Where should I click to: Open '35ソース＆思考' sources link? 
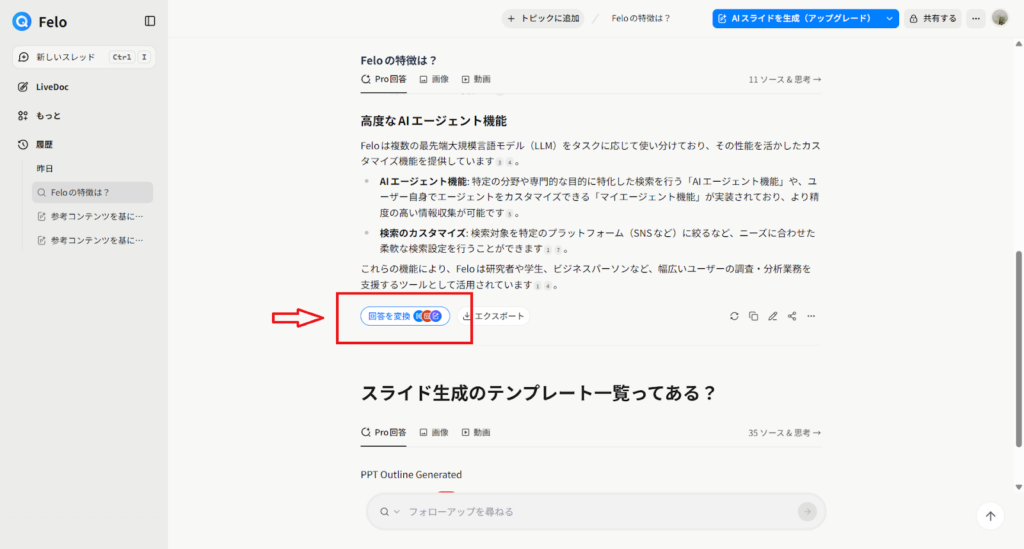click(x=784, y=432)
